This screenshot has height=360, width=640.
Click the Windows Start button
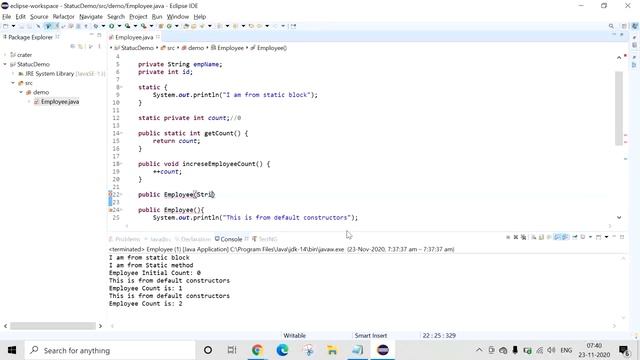pos(12,350)
